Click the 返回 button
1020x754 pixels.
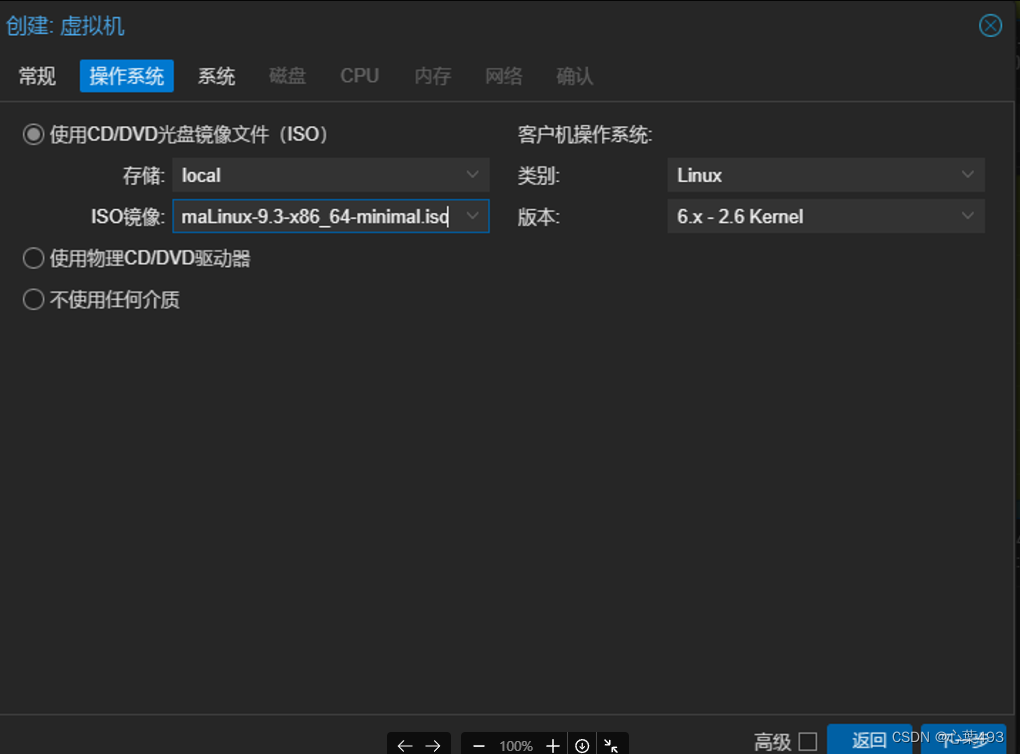coord(869,740)
